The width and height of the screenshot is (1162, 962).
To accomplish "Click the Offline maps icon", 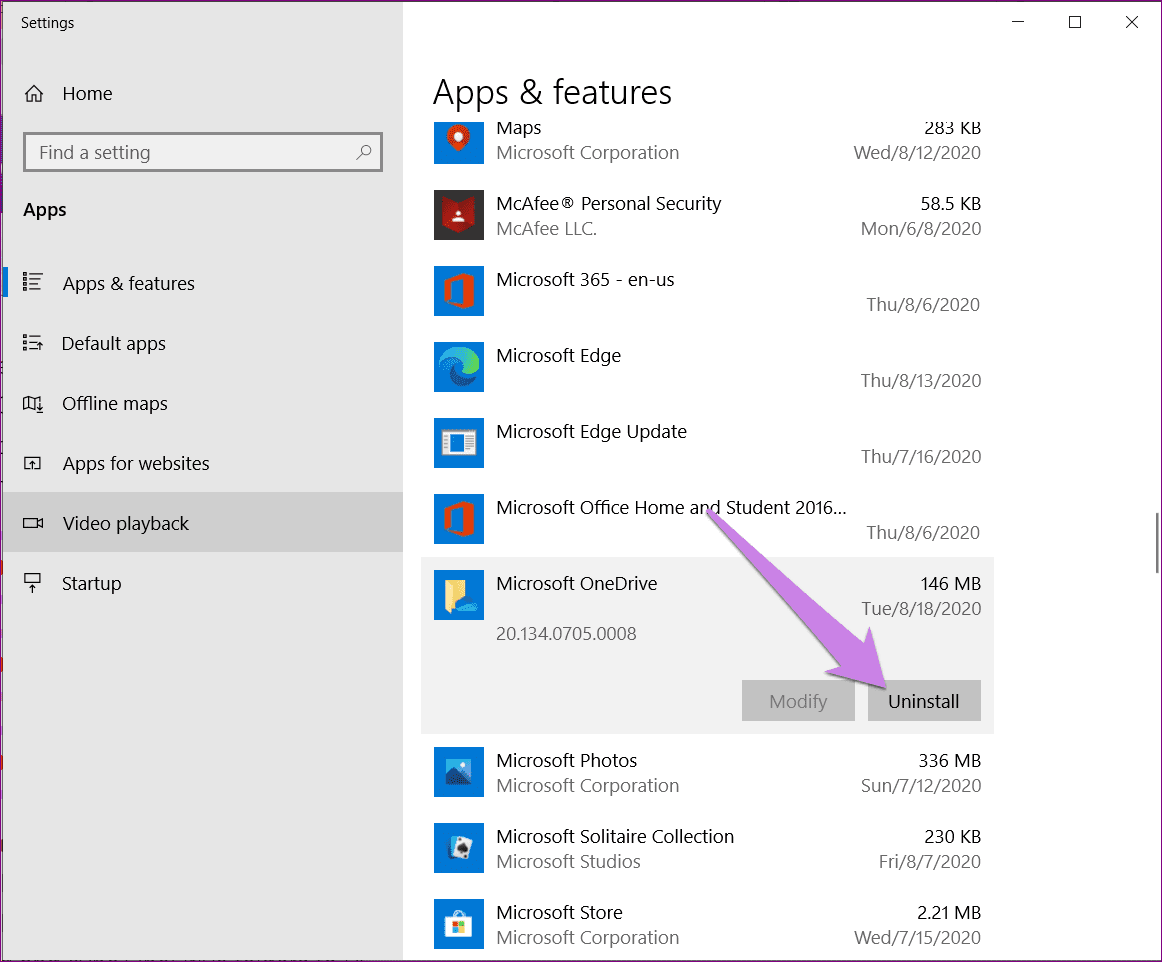I will 33,403.
